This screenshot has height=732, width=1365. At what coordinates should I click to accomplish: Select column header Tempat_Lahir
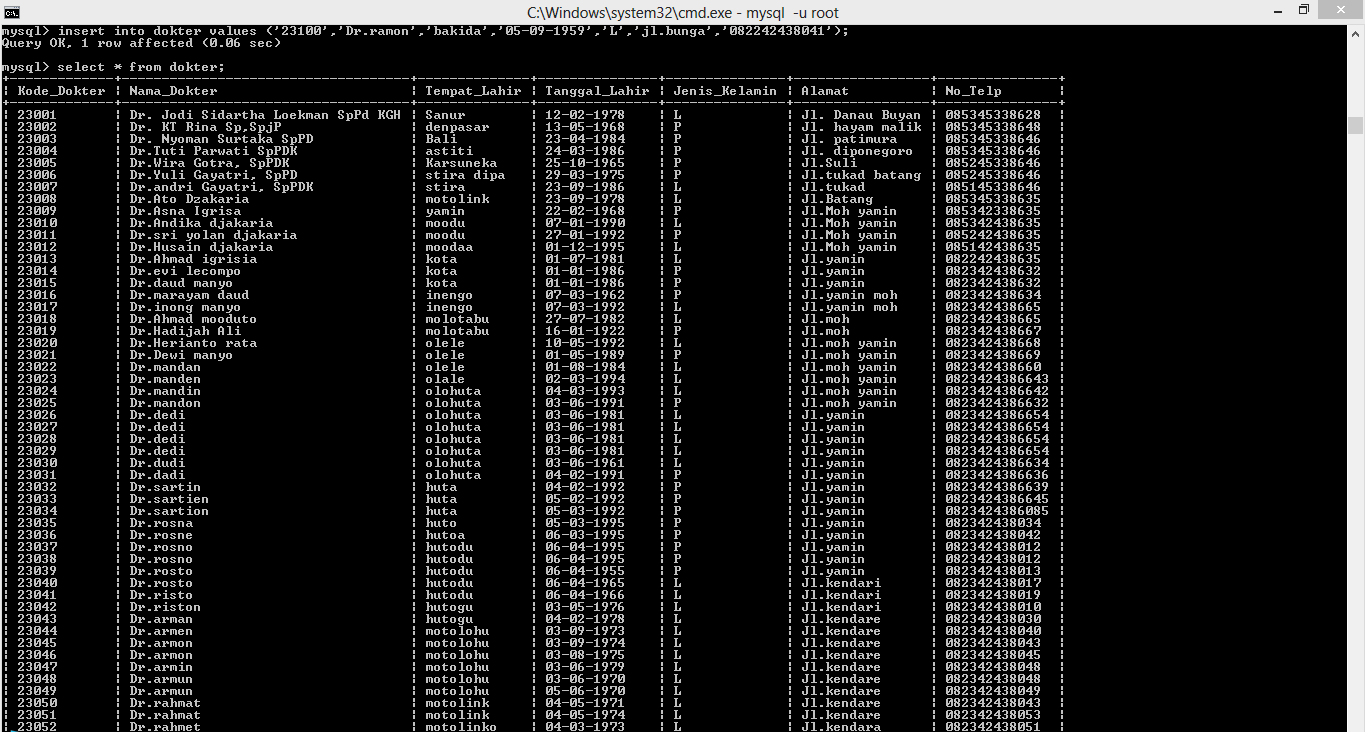[x=473, y=91]
